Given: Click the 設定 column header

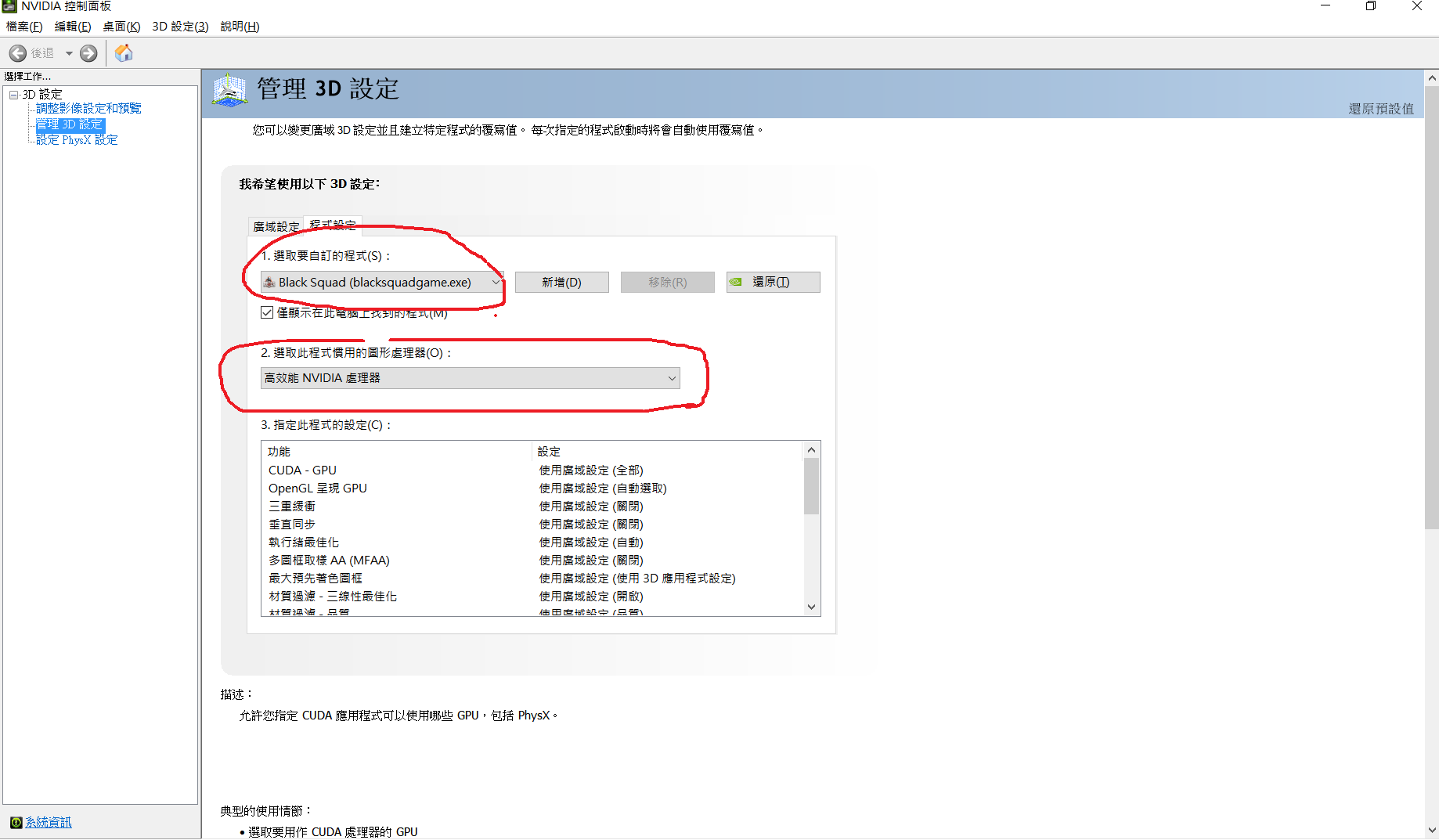Looking at the screenshot, I should tap(668, 452).
